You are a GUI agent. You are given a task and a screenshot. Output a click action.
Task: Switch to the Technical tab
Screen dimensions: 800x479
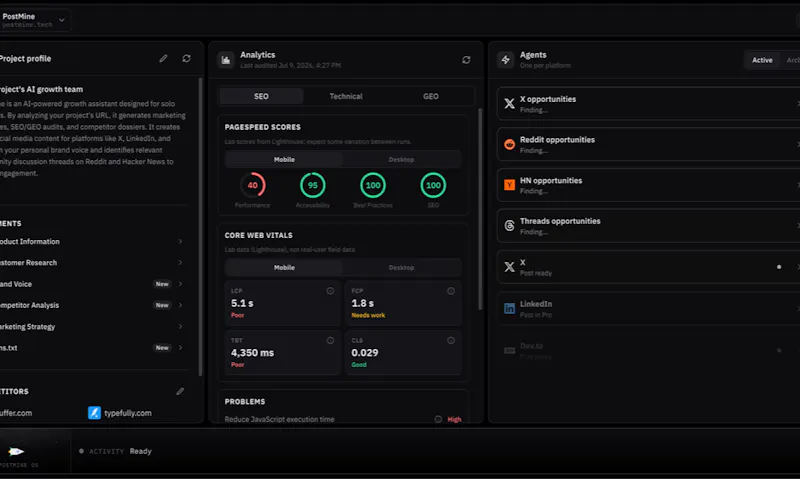click(346, 96)
